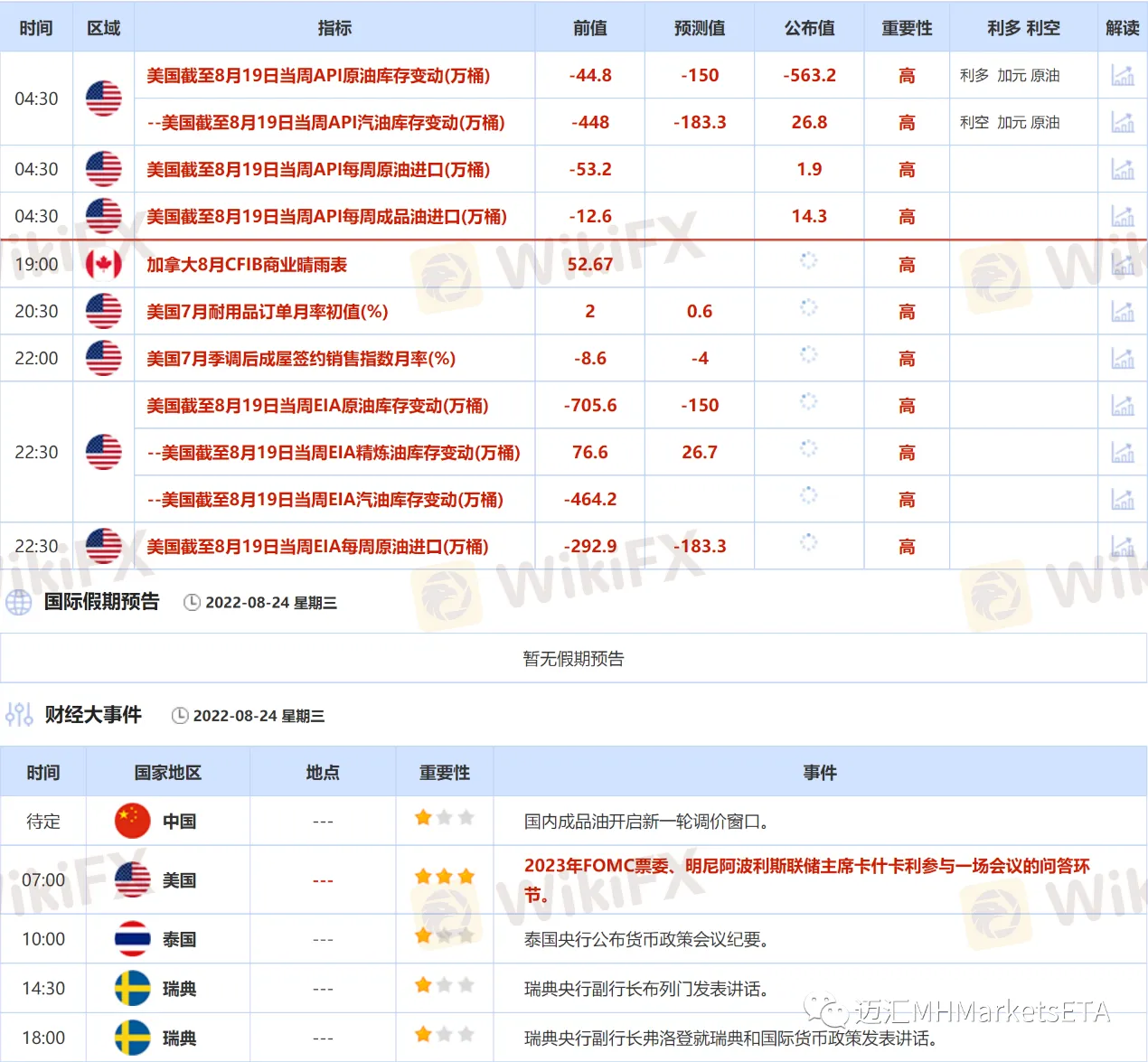
Task: Select the 事件 column header in events table
Action: click(819, 773)
